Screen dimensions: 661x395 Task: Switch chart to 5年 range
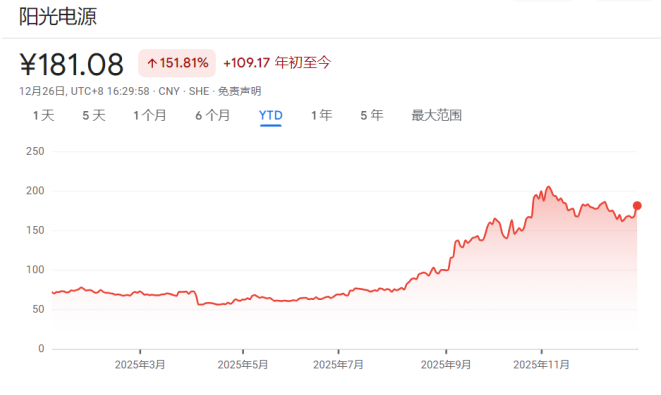(372, 115)
